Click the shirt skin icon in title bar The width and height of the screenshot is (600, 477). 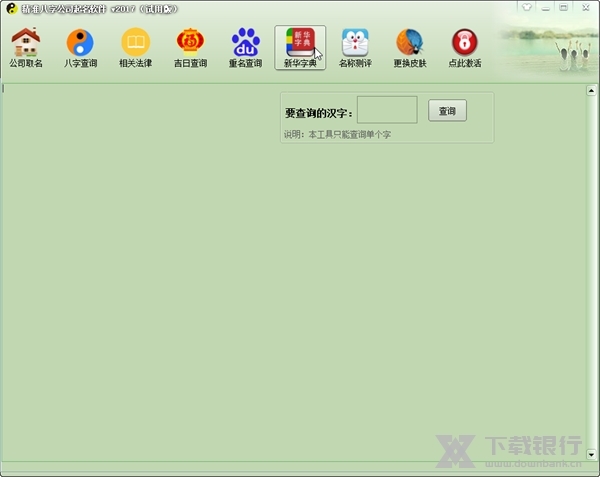pos(527,7)
